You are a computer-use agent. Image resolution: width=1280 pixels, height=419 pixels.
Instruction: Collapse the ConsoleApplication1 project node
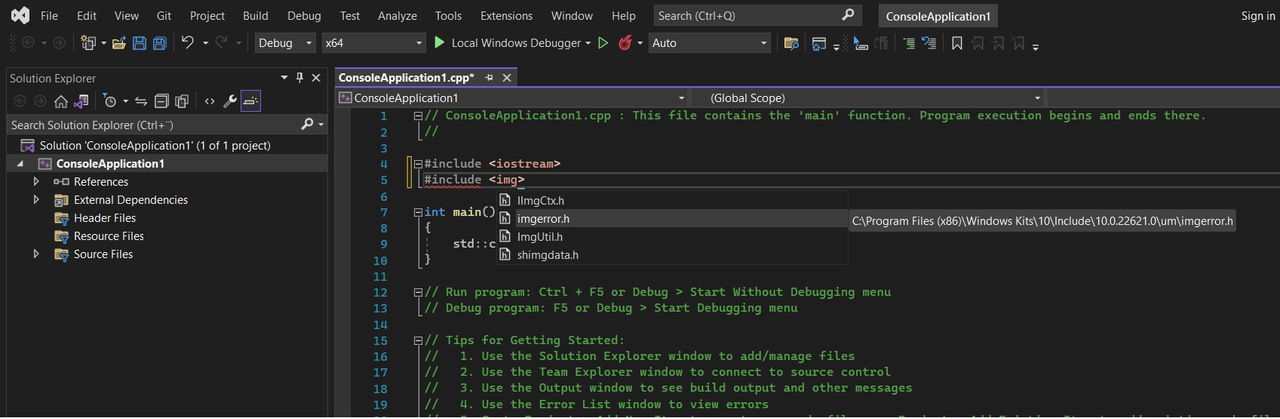point(21,164)
